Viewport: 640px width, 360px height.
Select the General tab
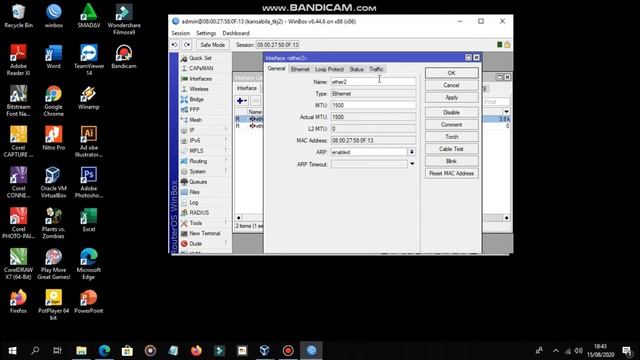(x=276, y=69)
